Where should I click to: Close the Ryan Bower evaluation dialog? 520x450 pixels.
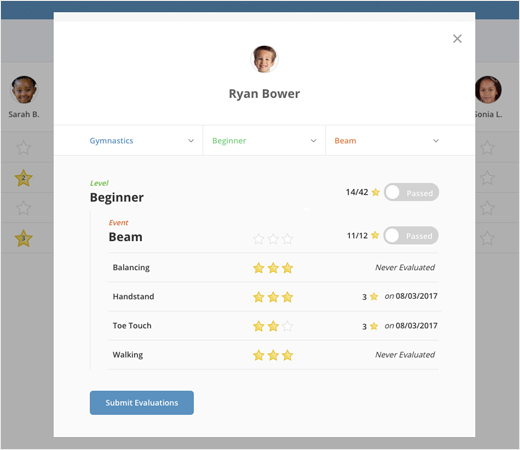(457, 39)
